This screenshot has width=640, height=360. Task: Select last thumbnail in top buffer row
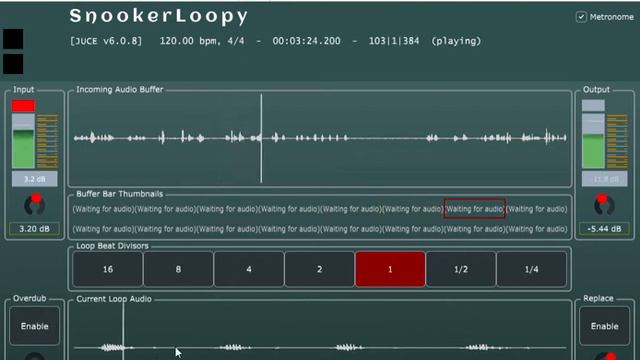(x=537, y=209)
